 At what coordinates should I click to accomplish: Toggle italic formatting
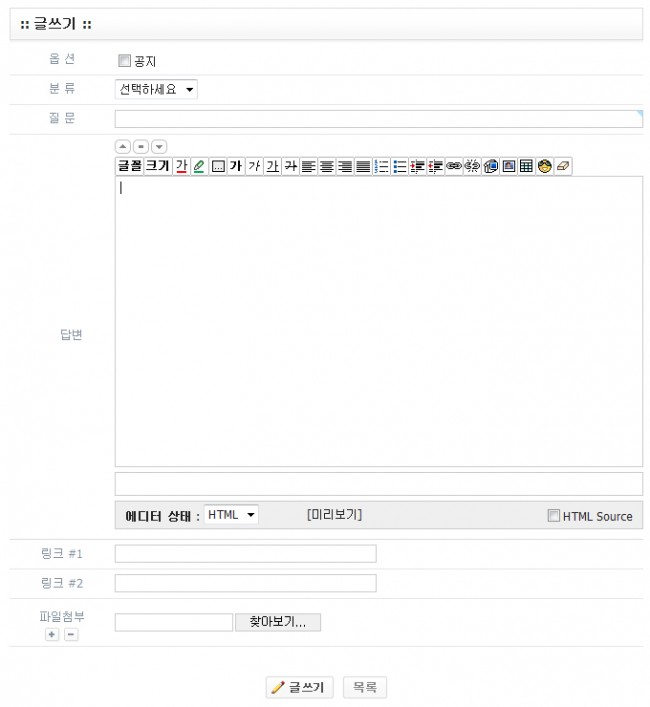(x=254, y=166)
